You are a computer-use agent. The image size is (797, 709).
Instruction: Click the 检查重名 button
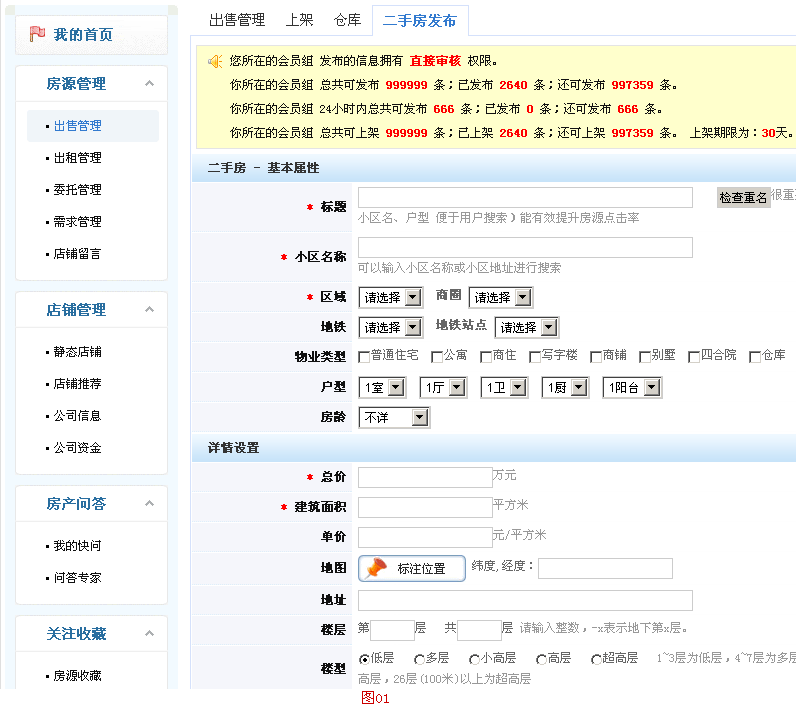tap(743, 198)
